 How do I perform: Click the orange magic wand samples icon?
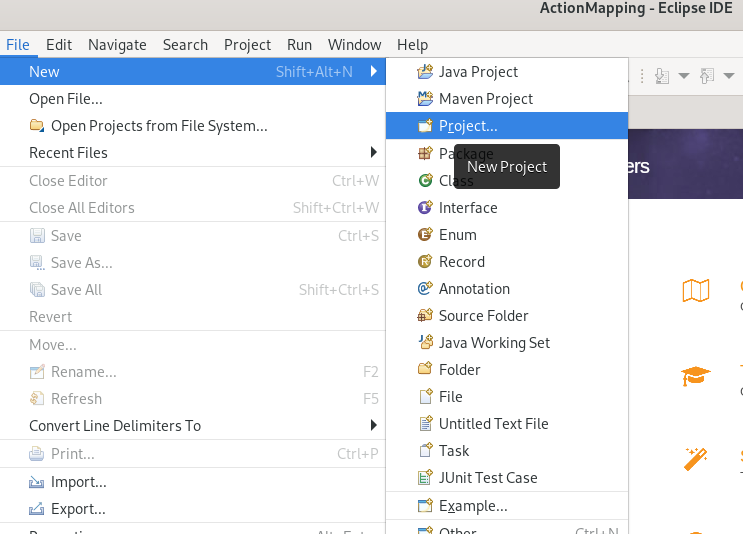tap(696, 459)
